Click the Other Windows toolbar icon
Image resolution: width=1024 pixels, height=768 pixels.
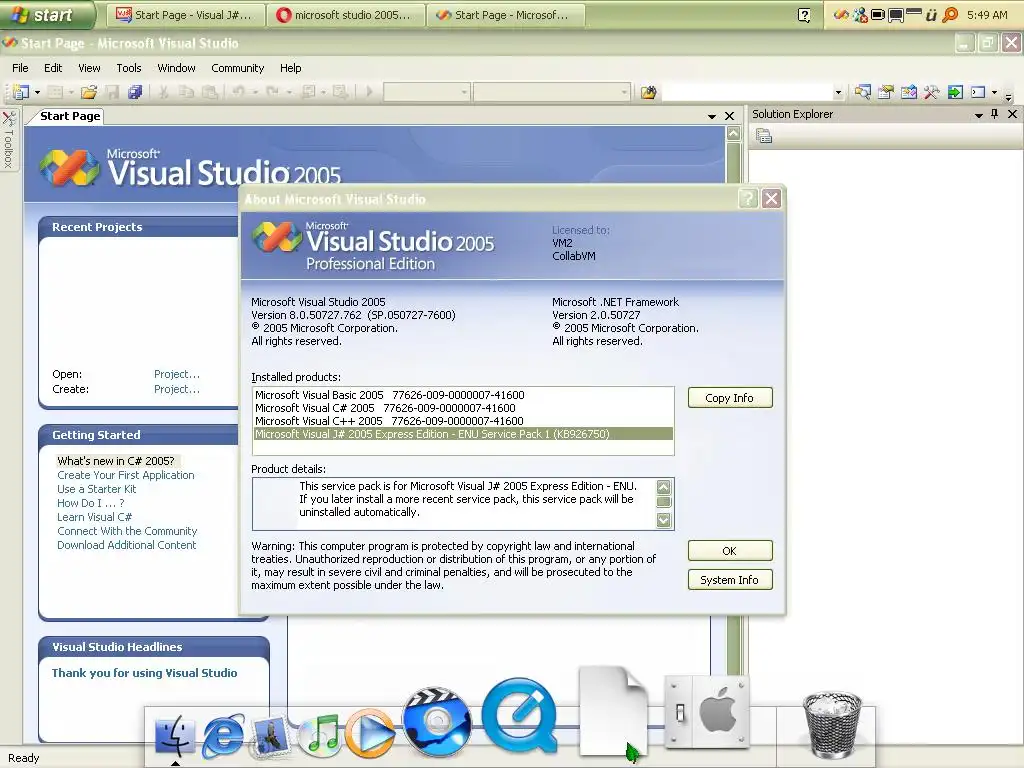978,92
